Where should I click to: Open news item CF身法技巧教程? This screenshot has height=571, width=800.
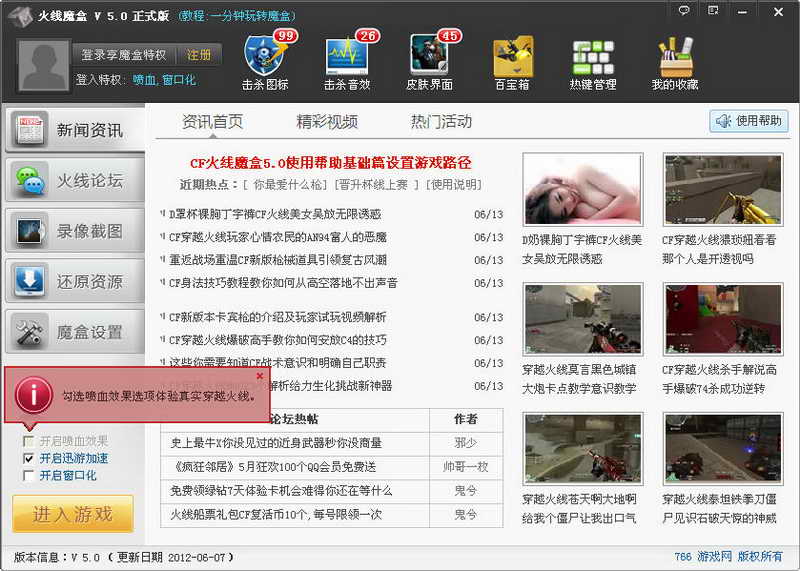point(283,283)
